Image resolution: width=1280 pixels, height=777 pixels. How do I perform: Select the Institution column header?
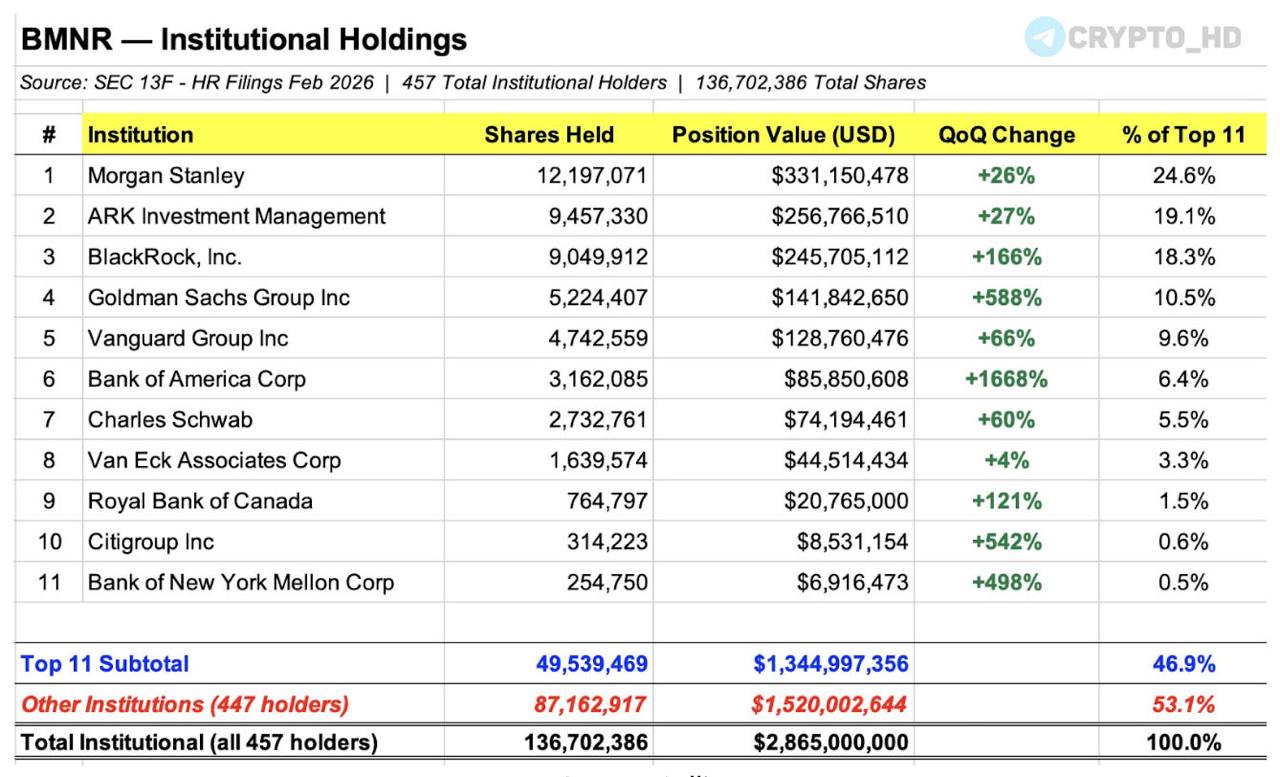tap(141, 135)
